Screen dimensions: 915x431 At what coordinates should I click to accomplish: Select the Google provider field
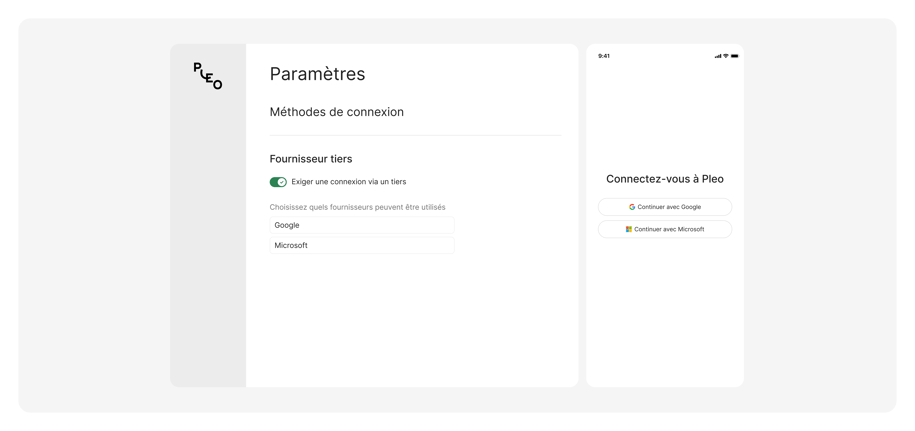pyautogui.click(x=362, y=225)
